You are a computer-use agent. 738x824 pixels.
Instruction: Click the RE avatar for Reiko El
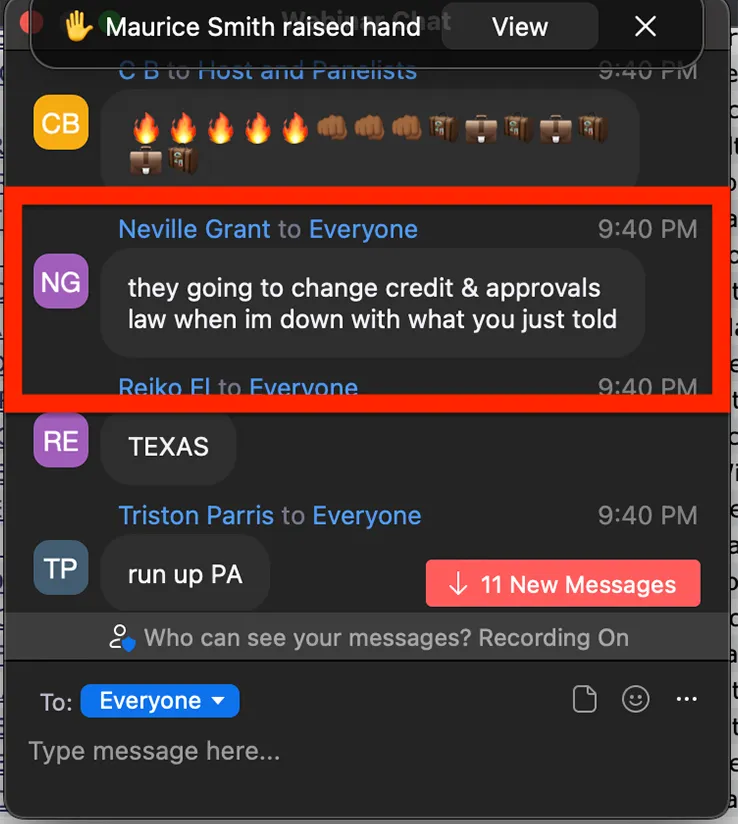coord(61,440)
